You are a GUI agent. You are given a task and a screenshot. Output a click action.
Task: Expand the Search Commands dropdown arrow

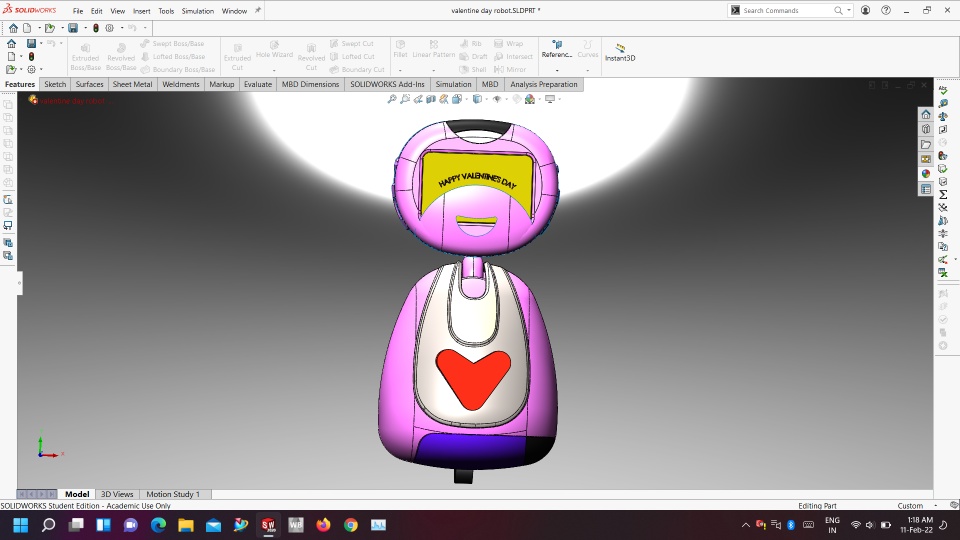[x=851, y=10]
